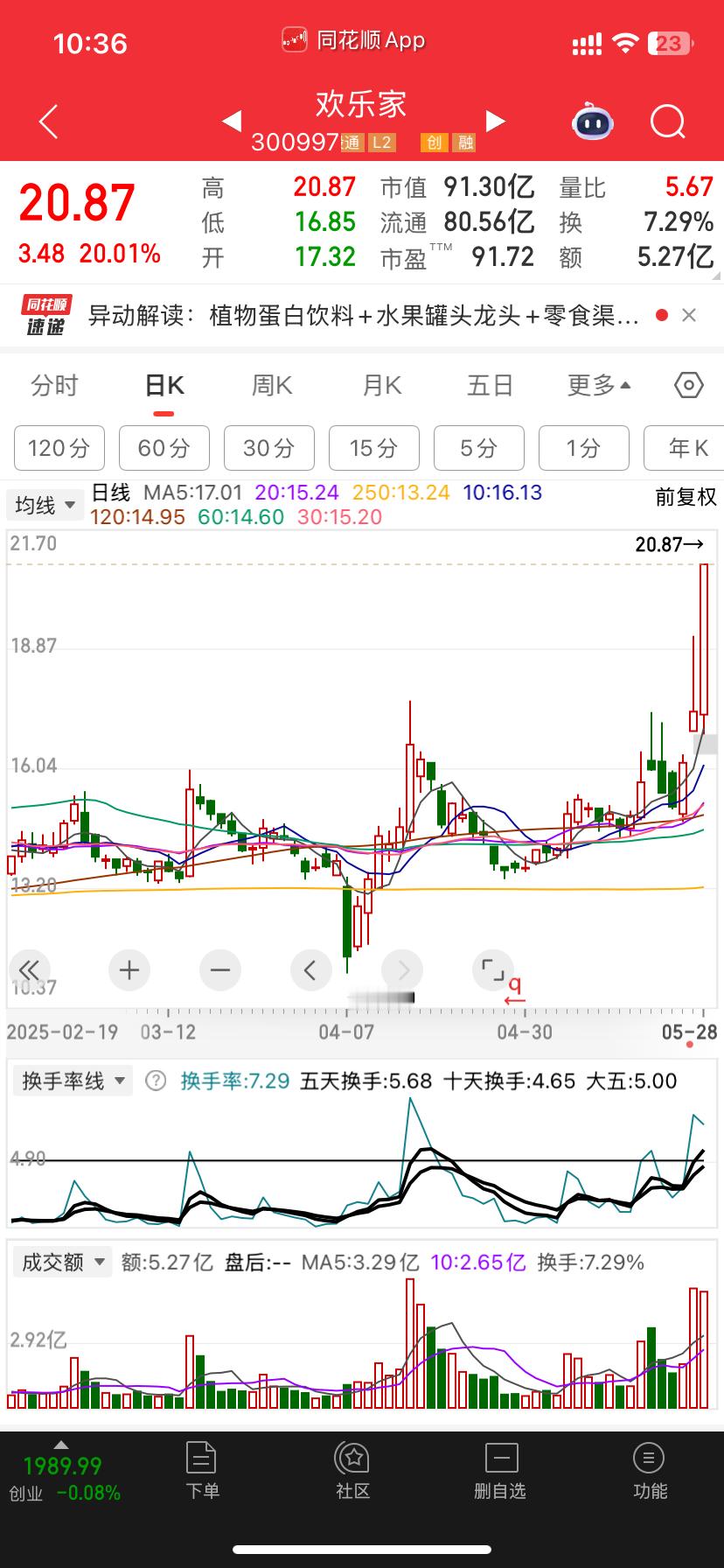Switch to 月K tab
Screen dimensions: 724x1568
(x=381, y=386)
